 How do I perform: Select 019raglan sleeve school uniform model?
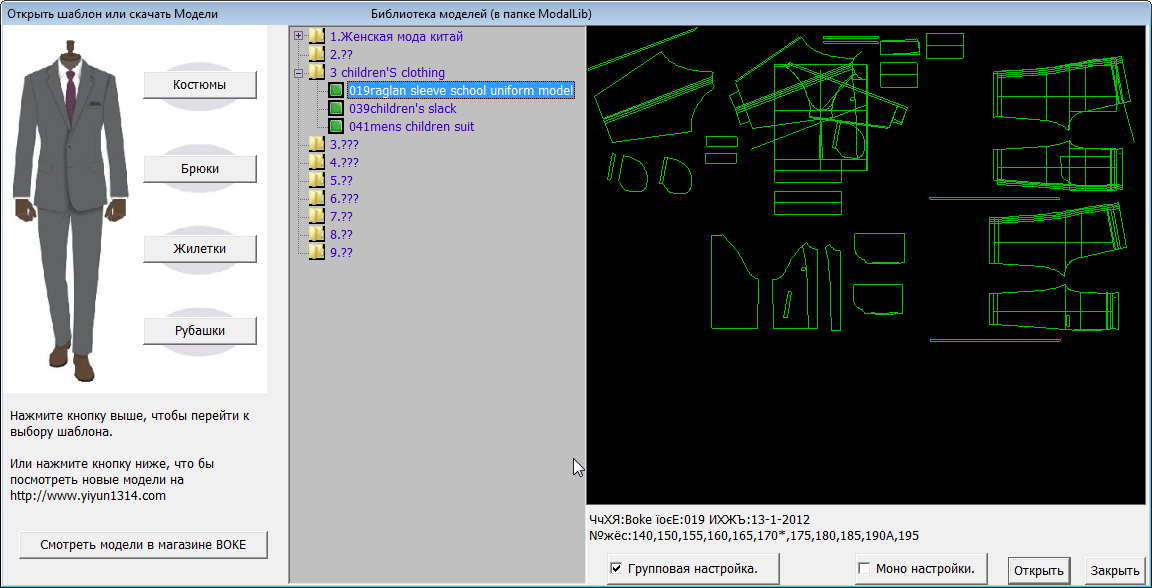461,90
